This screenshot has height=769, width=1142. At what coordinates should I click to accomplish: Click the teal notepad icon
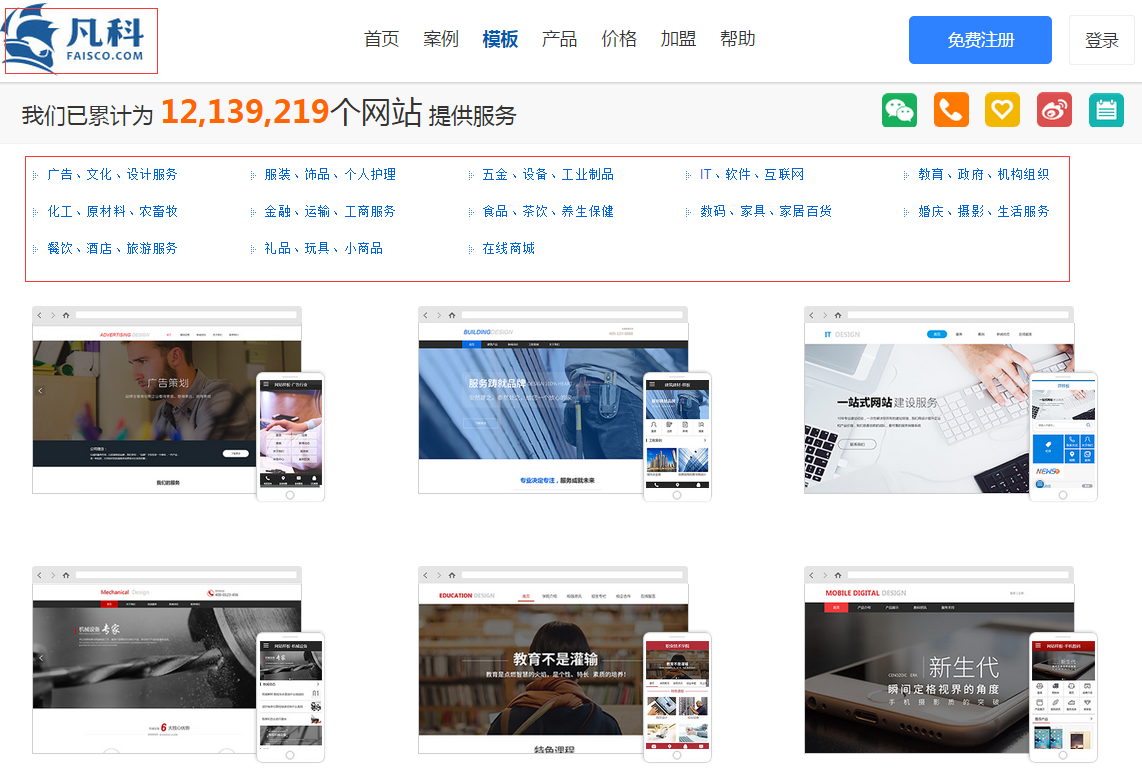tap(1106, 110)
